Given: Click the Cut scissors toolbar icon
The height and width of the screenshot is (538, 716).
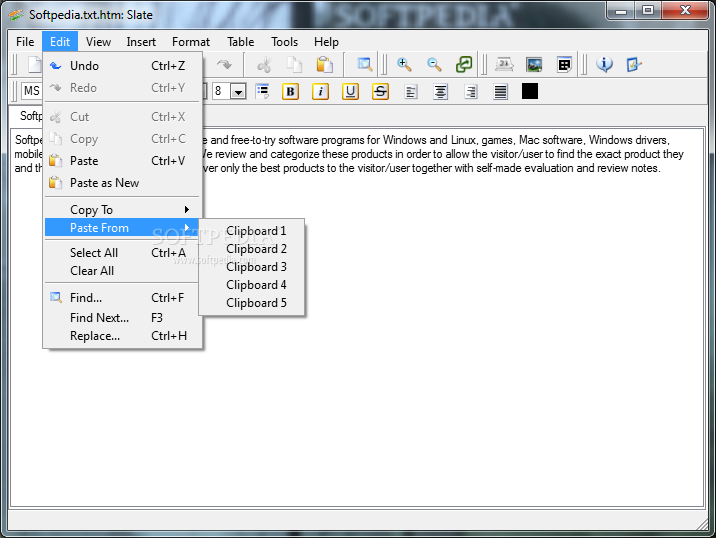Looking at the screenshot, I should [x=264, y=65].
